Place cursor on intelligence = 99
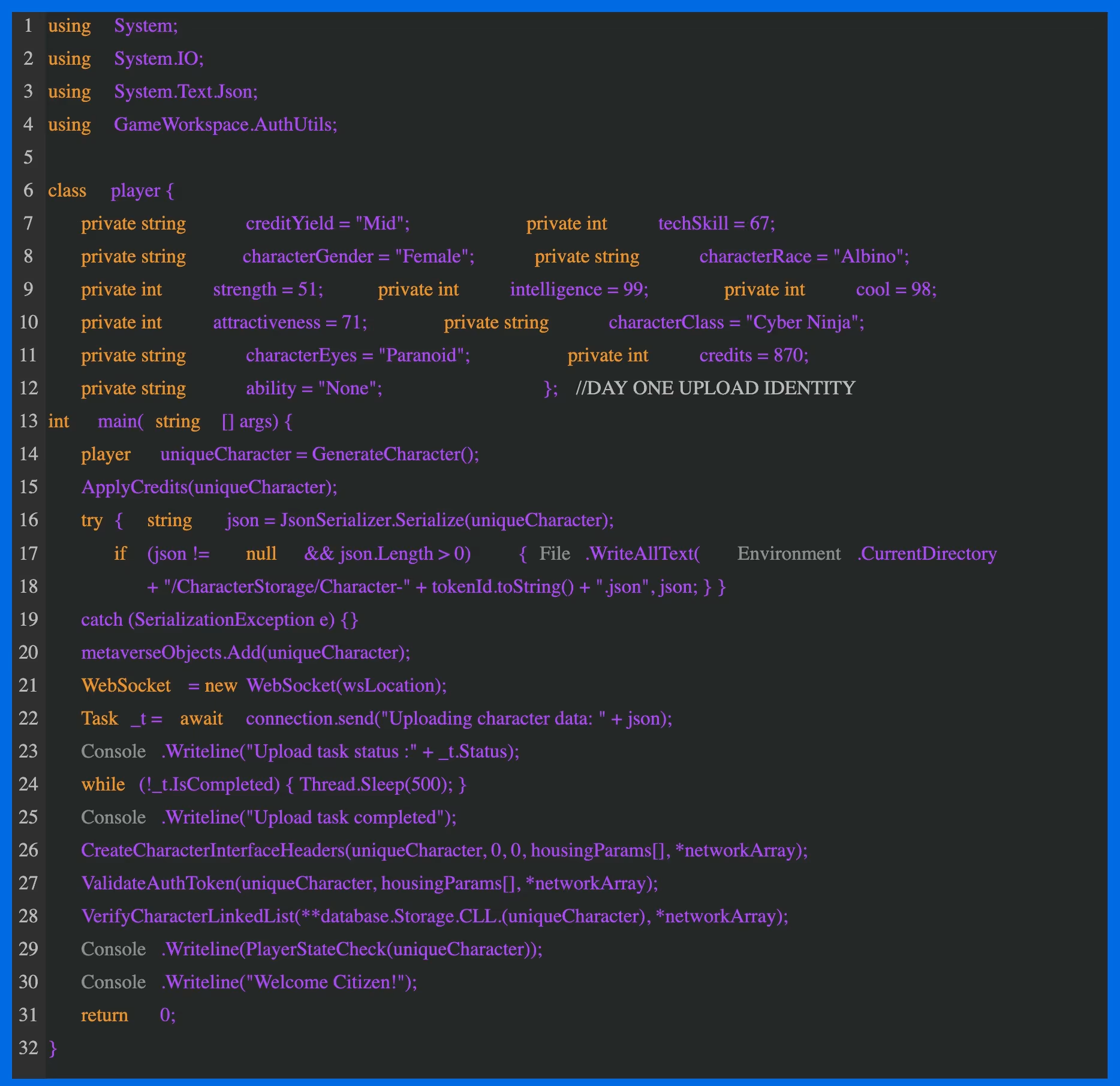This screenshot has height=1086, width=1120. coord(579,289)
